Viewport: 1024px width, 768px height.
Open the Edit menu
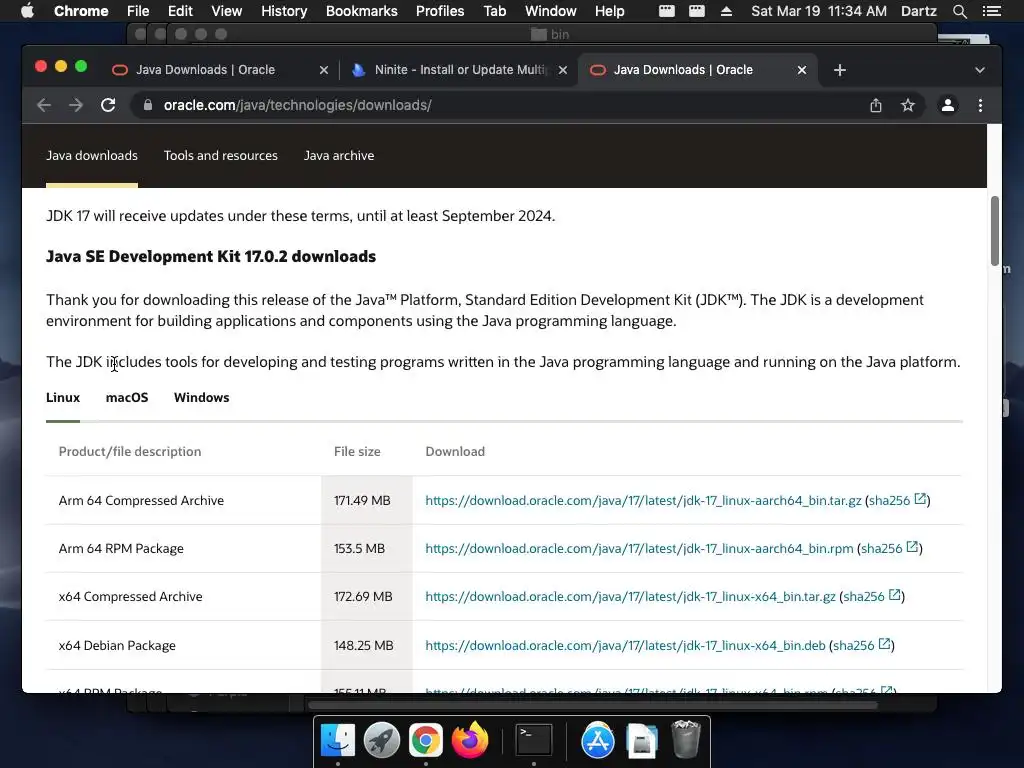pyautogui.click(x=180, y=11)
